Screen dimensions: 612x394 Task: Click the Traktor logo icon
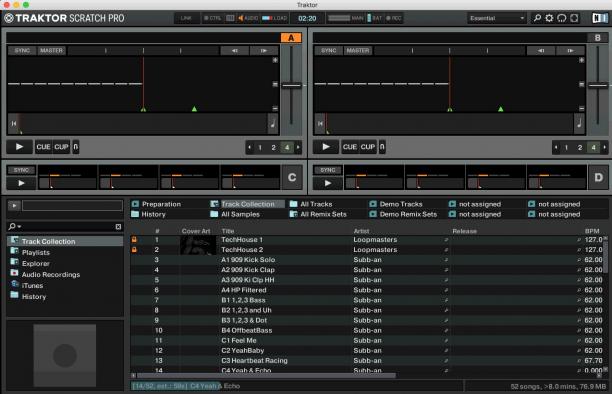point(9,18)
